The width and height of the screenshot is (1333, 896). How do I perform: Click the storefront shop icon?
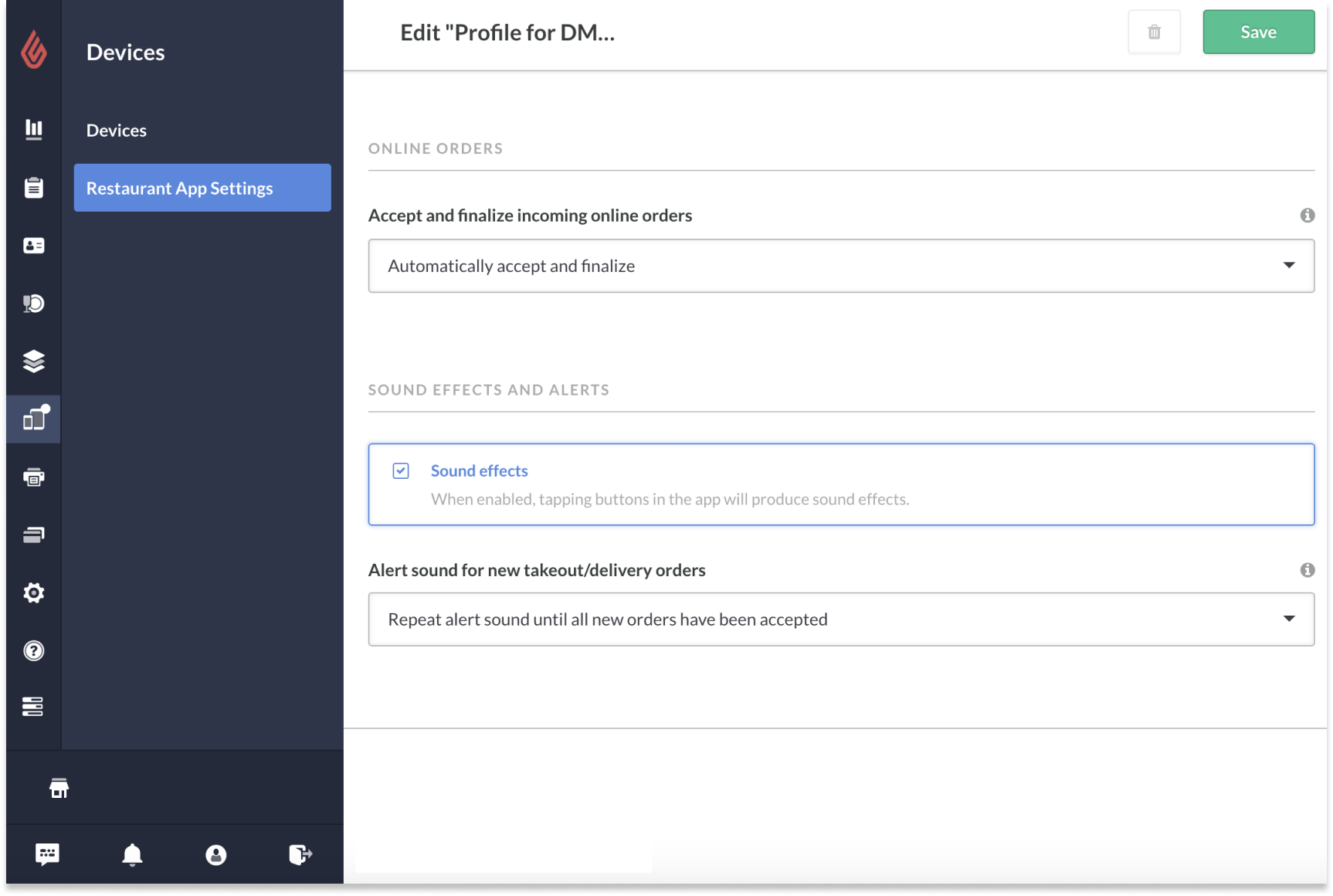tap(59, 788)
